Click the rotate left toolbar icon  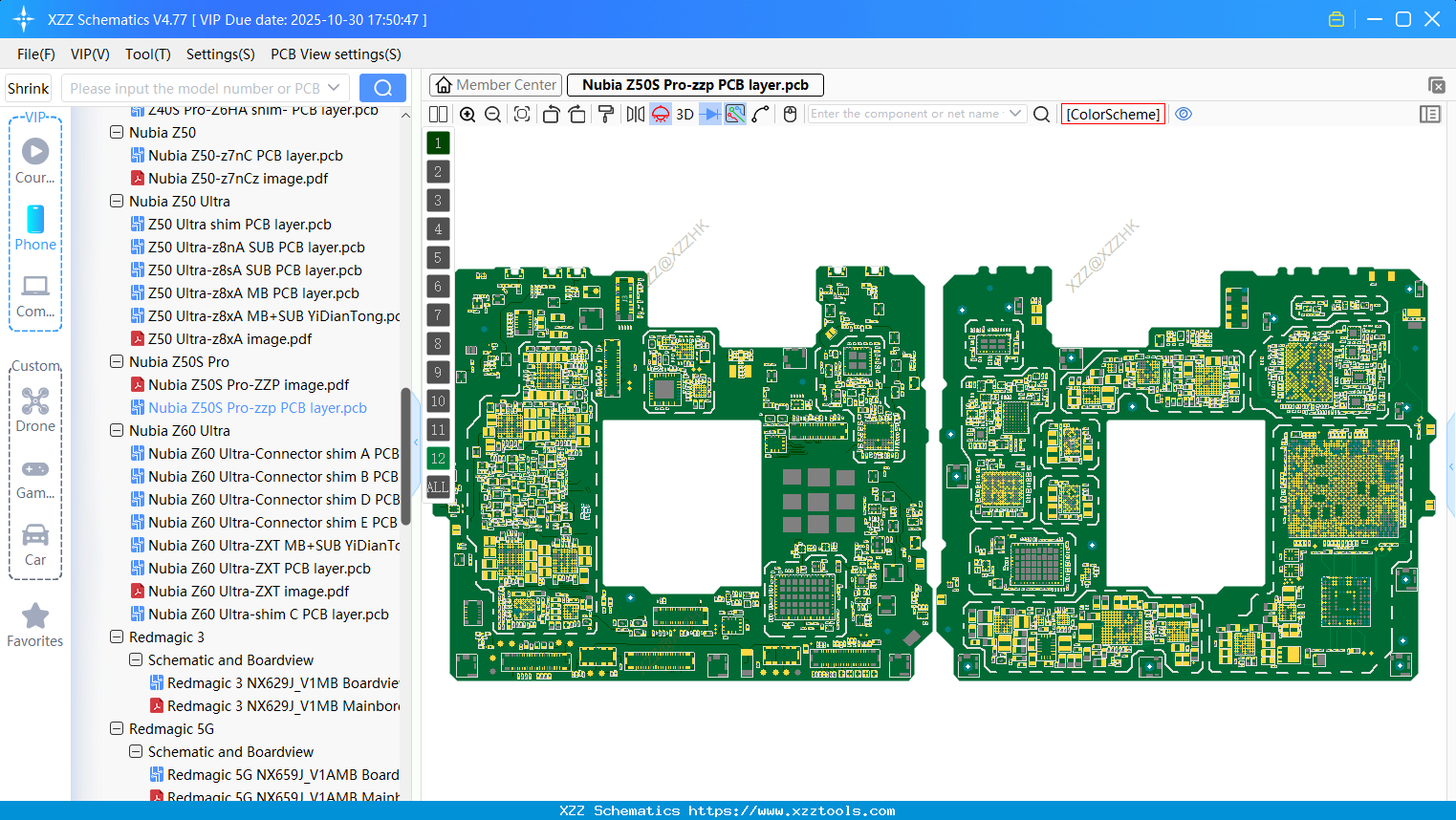coord(550,114)
